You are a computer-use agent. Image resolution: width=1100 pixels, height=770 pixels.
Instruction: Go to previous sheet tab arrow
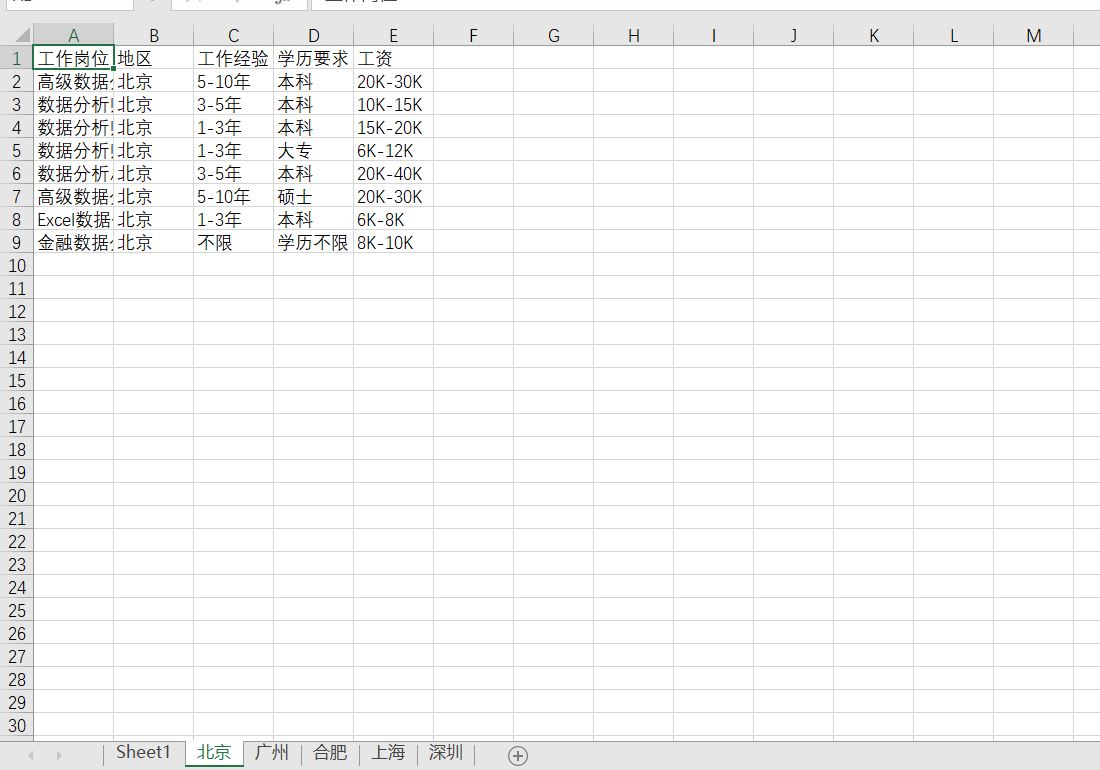point(31,755)
